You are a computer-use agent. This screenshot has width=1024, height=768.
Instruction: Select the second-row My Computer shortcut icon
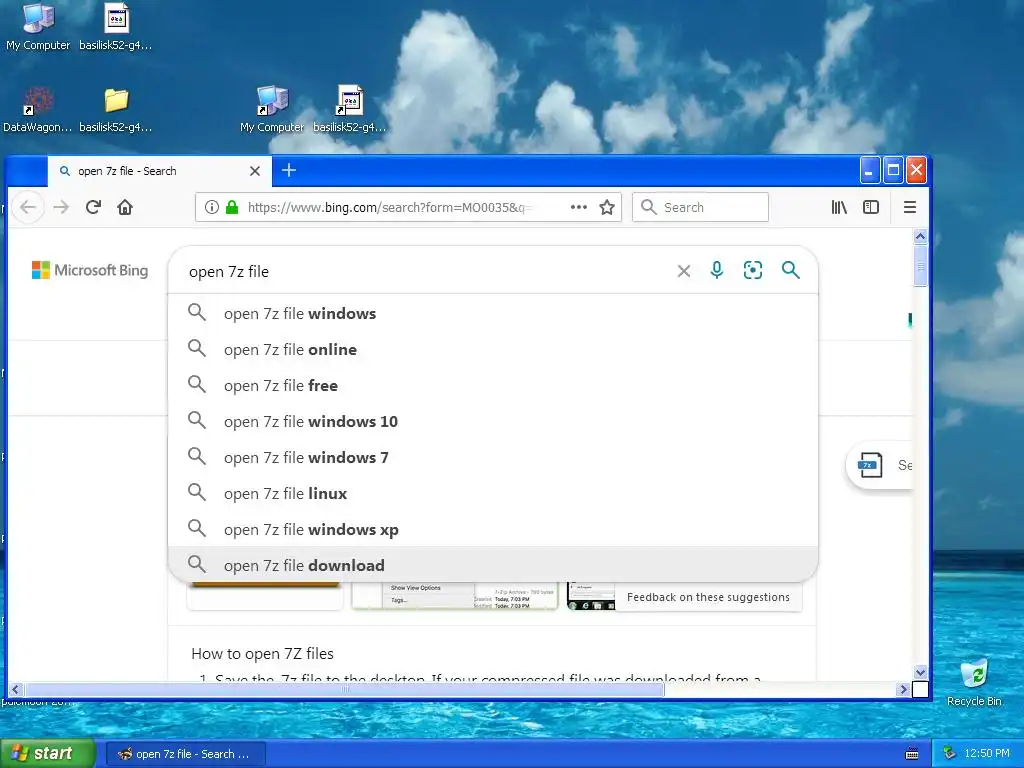click(x=272, y=110)
